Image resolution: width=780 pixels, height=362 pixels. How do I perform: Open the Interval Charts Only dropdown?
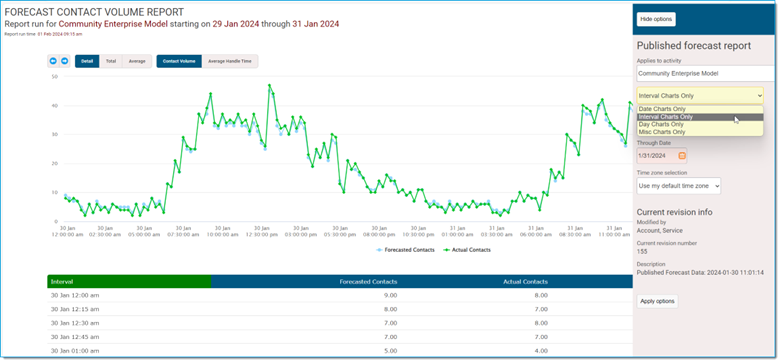[700, 95]
